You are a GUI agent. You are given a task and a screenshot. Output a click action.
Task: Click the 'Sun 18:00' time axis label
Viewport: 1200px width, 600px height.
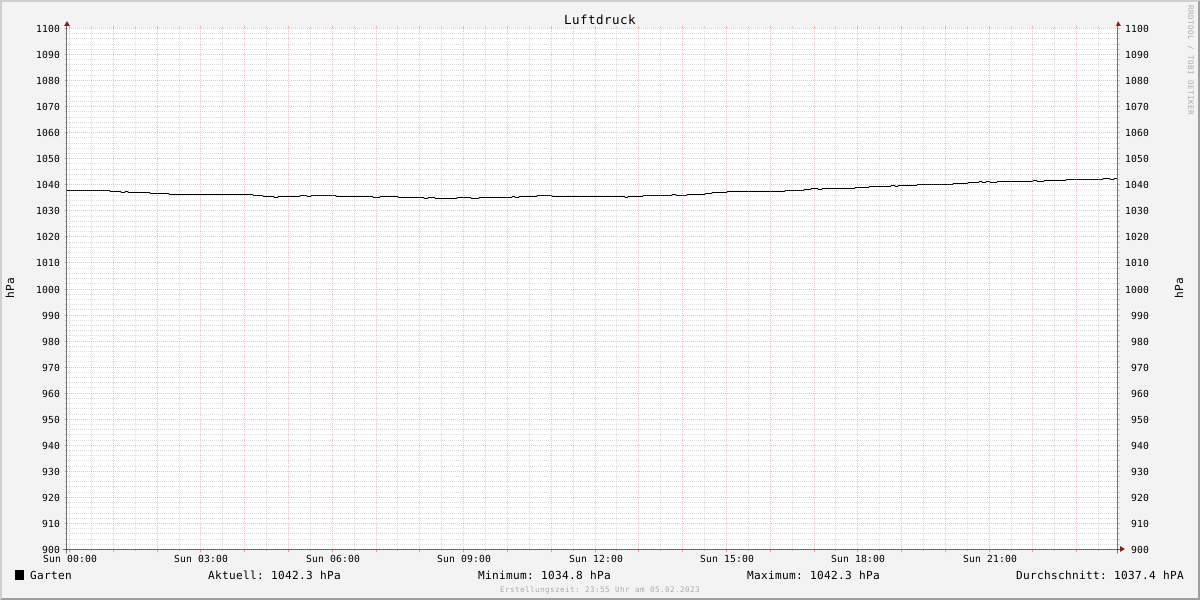[x=858, y=559]
